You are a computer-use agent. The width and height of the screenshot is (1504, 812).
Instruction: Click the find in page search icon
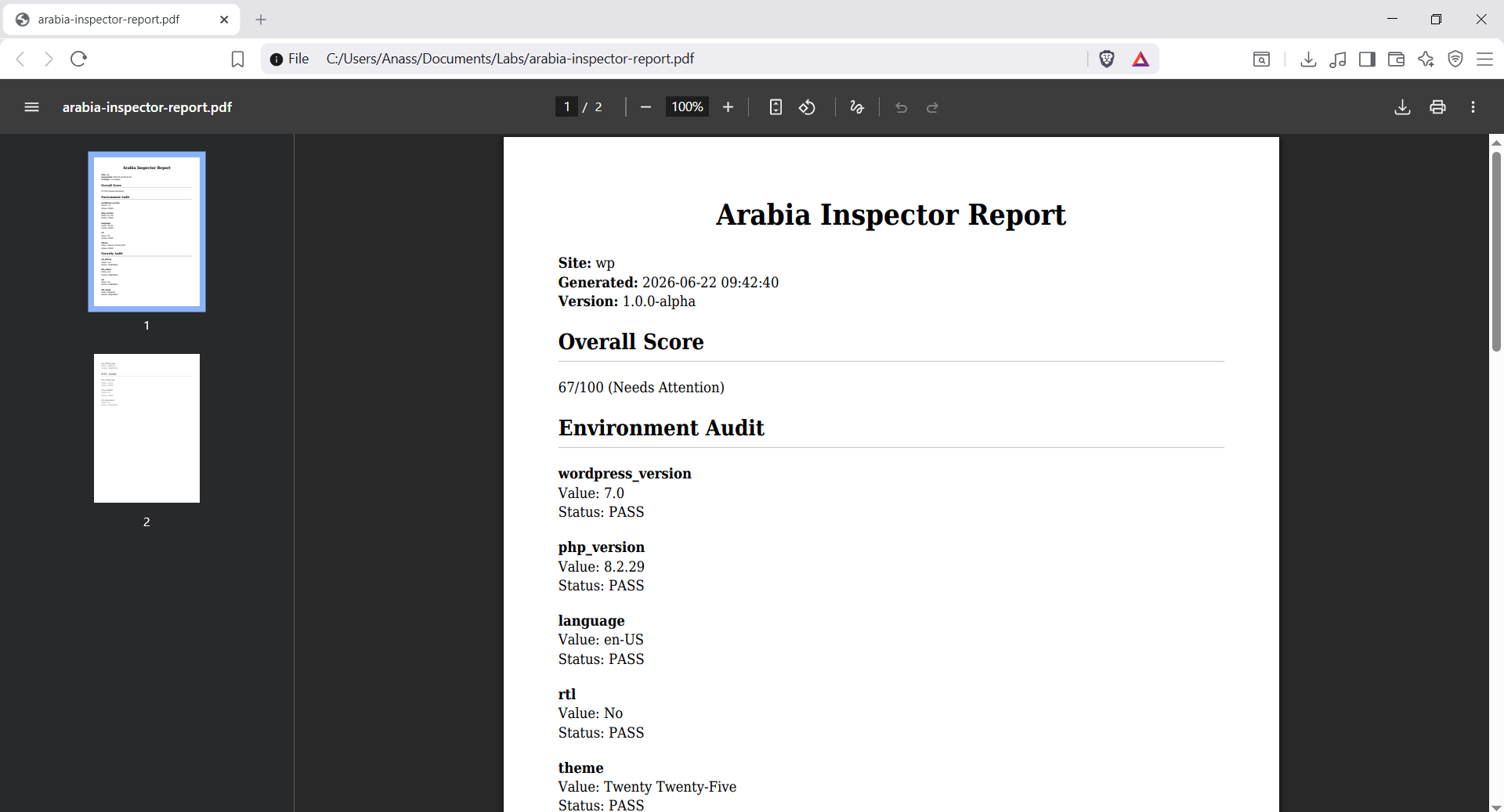point(1261,59)
